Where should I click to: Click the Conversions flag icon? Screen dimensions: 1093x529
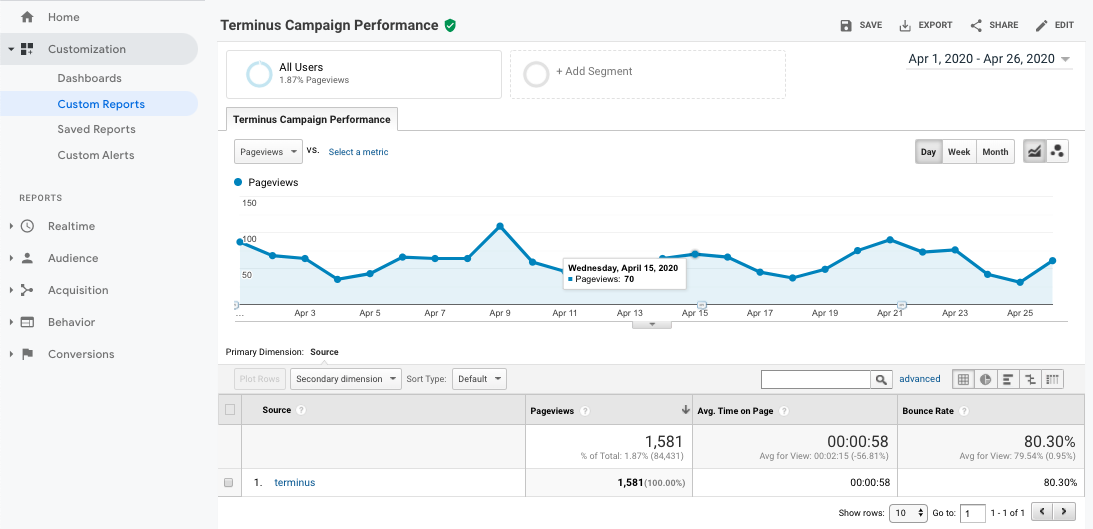[27, 354]
